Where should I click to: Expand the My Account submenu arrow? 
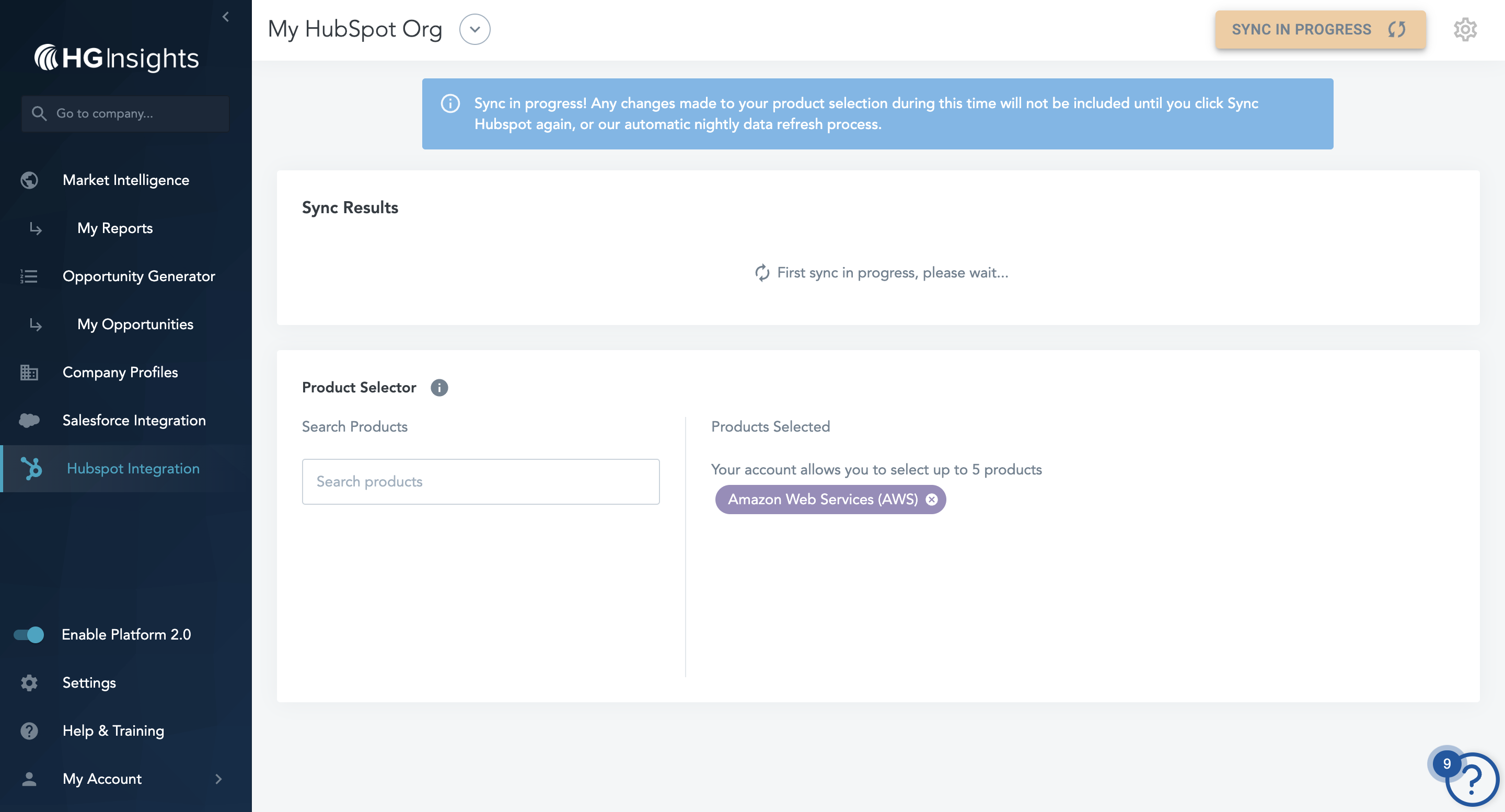[218, 779]
